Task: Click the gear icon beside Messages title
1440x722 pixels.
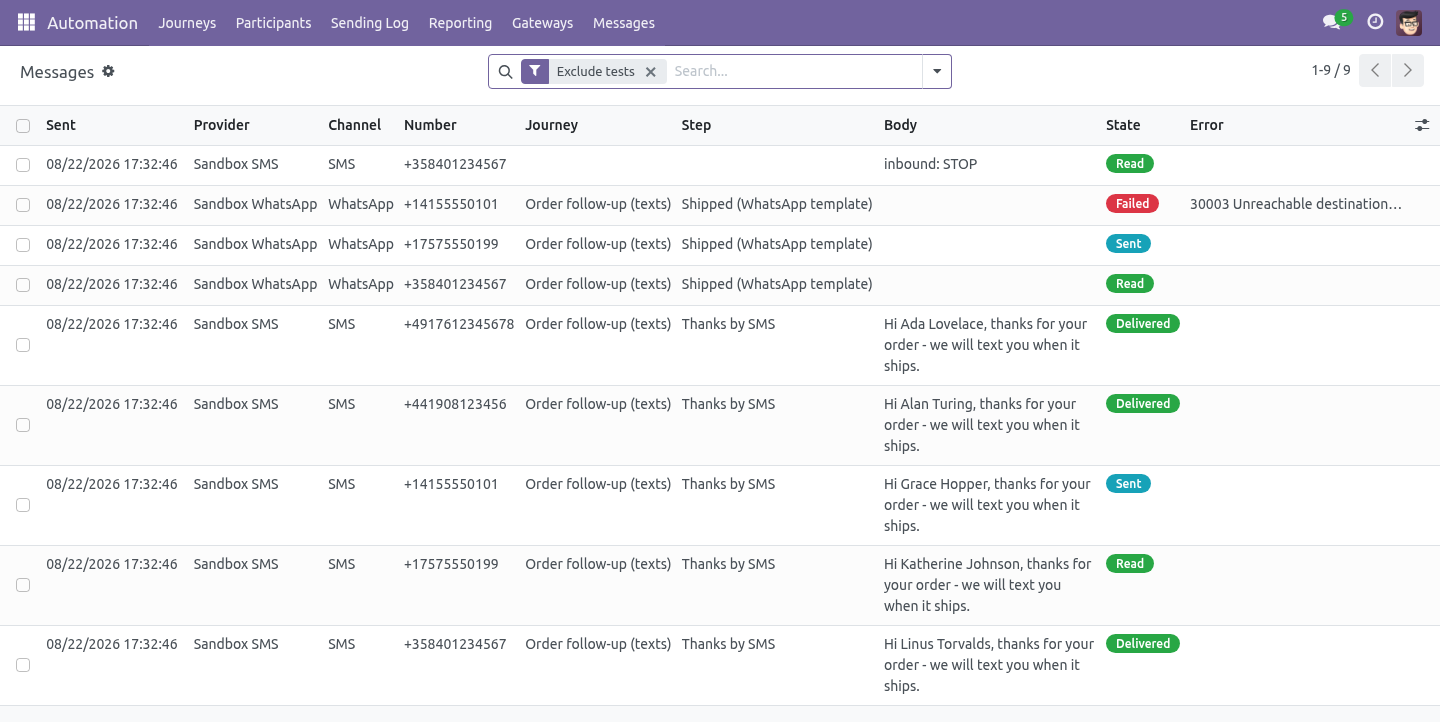Action: pos(108,71)
